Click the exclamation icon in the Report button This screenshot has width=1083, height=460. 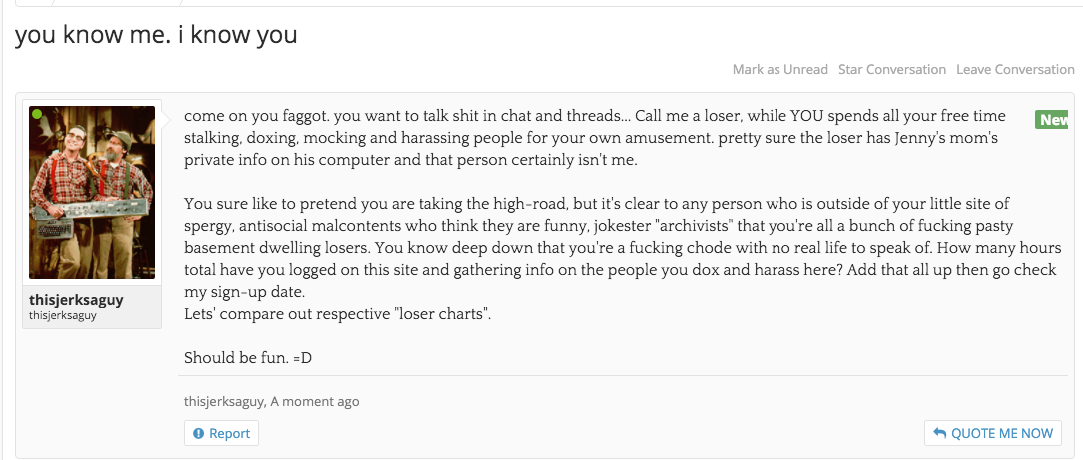tap(199, 434)
